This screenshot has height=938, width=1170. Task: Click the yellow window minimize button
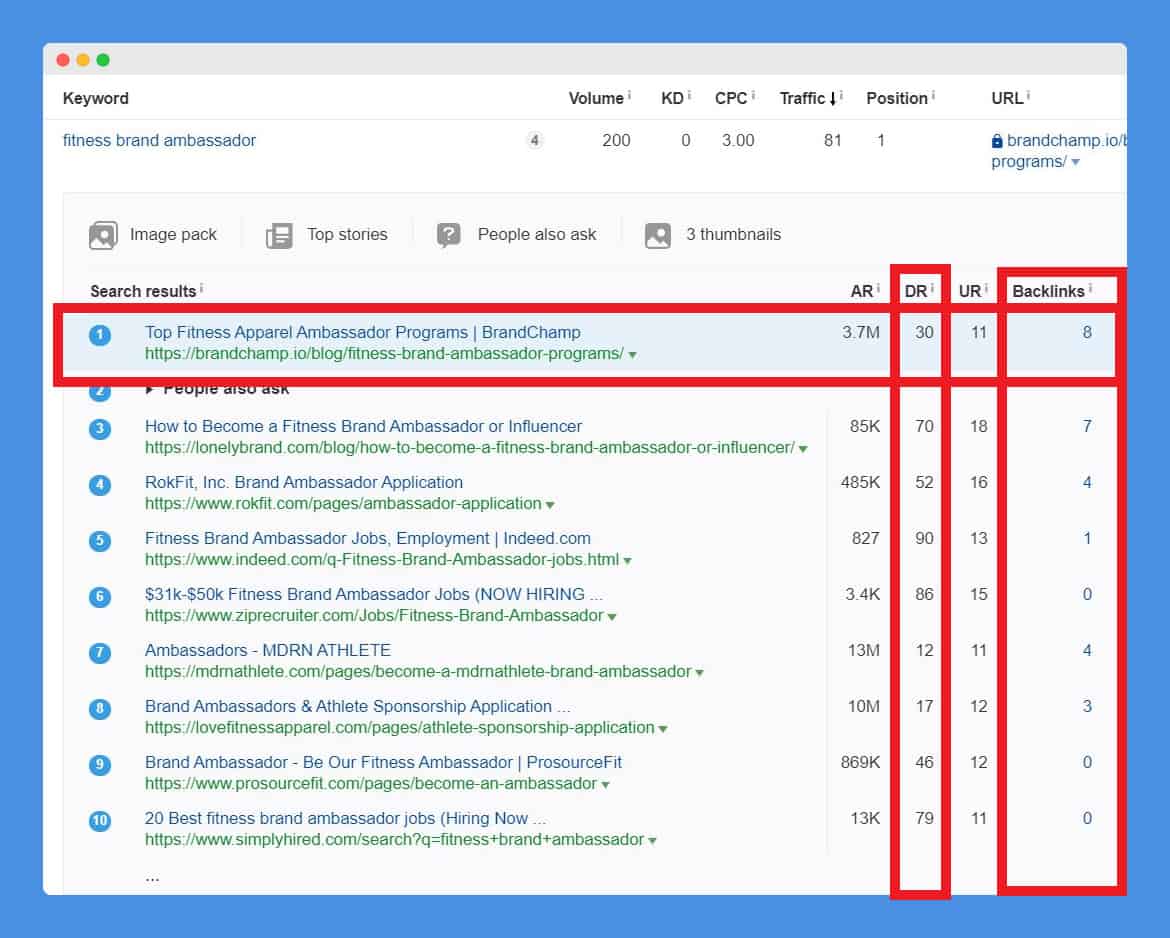tap(83, 60)
